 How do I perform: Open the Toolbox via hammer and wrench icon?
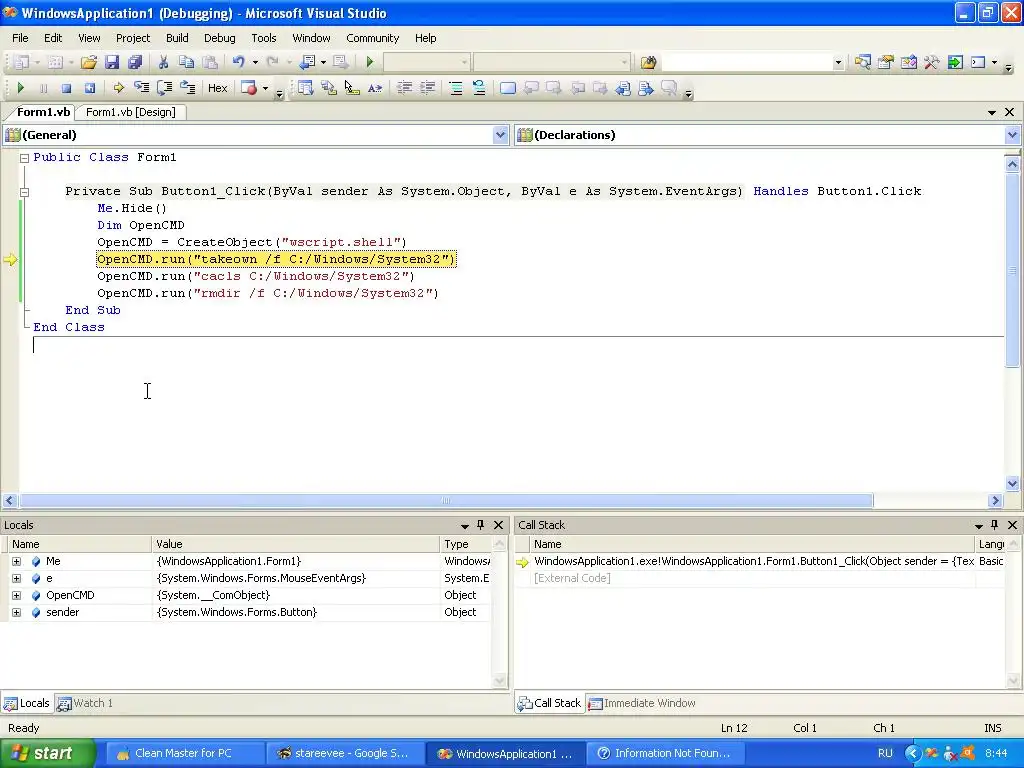tap(932, 62)
